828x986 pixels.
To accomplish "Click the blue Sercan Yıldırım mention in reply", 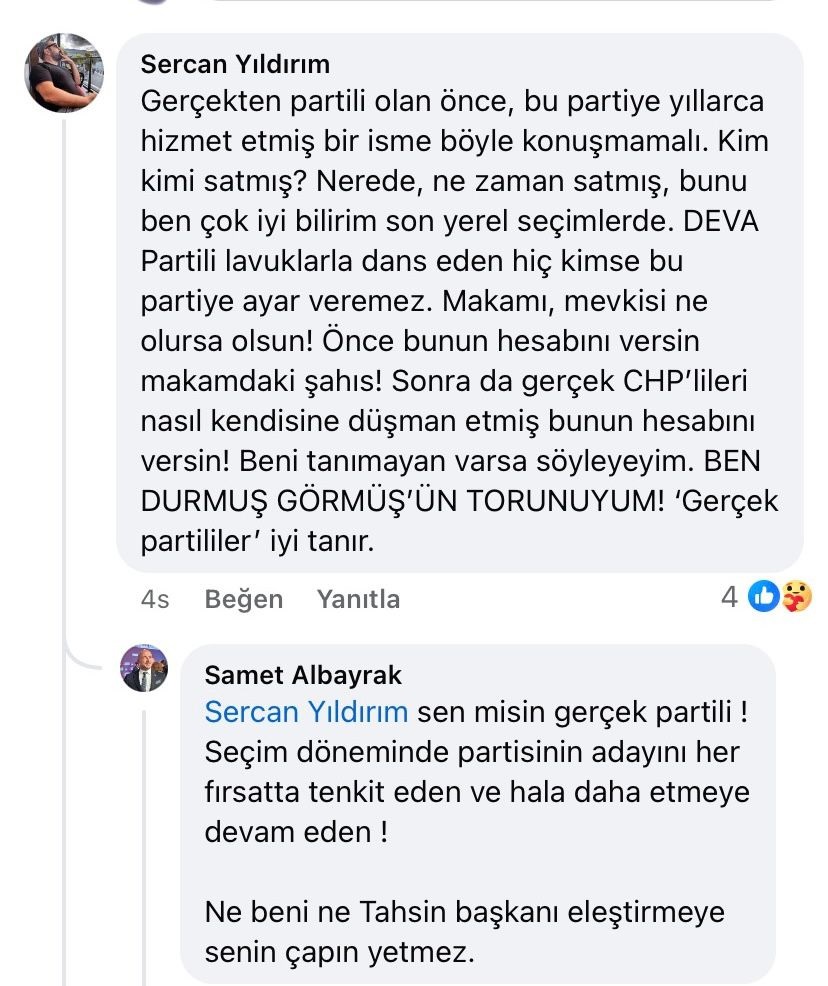I will pos(306,712).
